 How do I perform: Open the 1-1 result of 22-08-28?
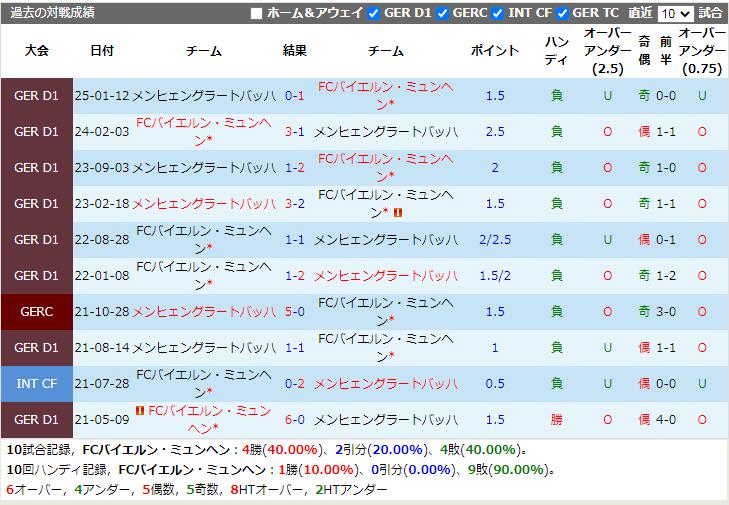click(x=295, y=240)
